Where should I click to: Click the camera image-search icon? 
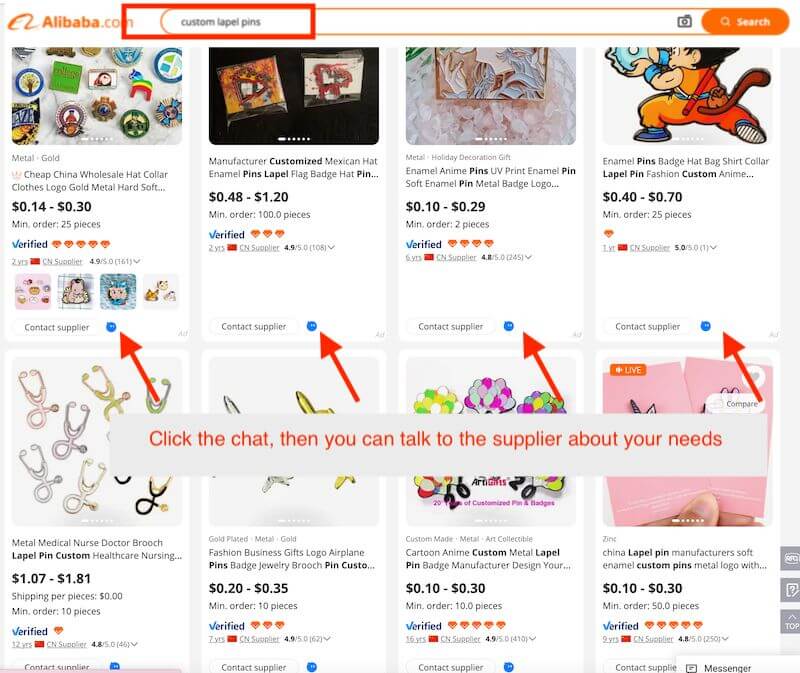point(684,21)
